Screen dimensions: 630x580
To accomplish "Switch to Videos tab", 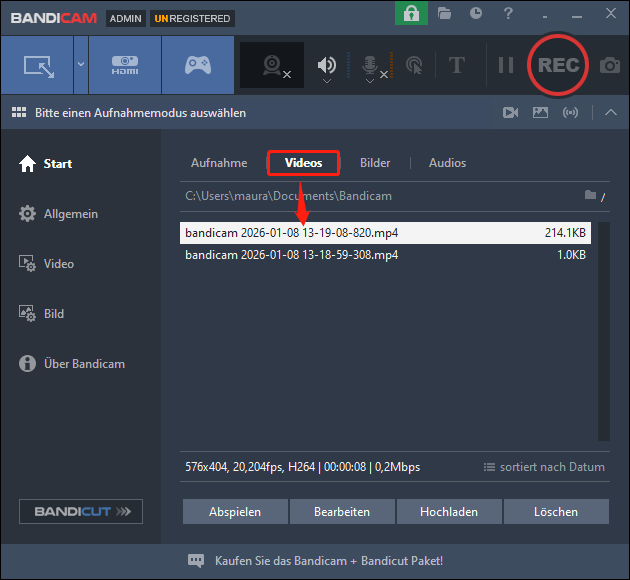I will pyautogui.click(x=303, y=163).
